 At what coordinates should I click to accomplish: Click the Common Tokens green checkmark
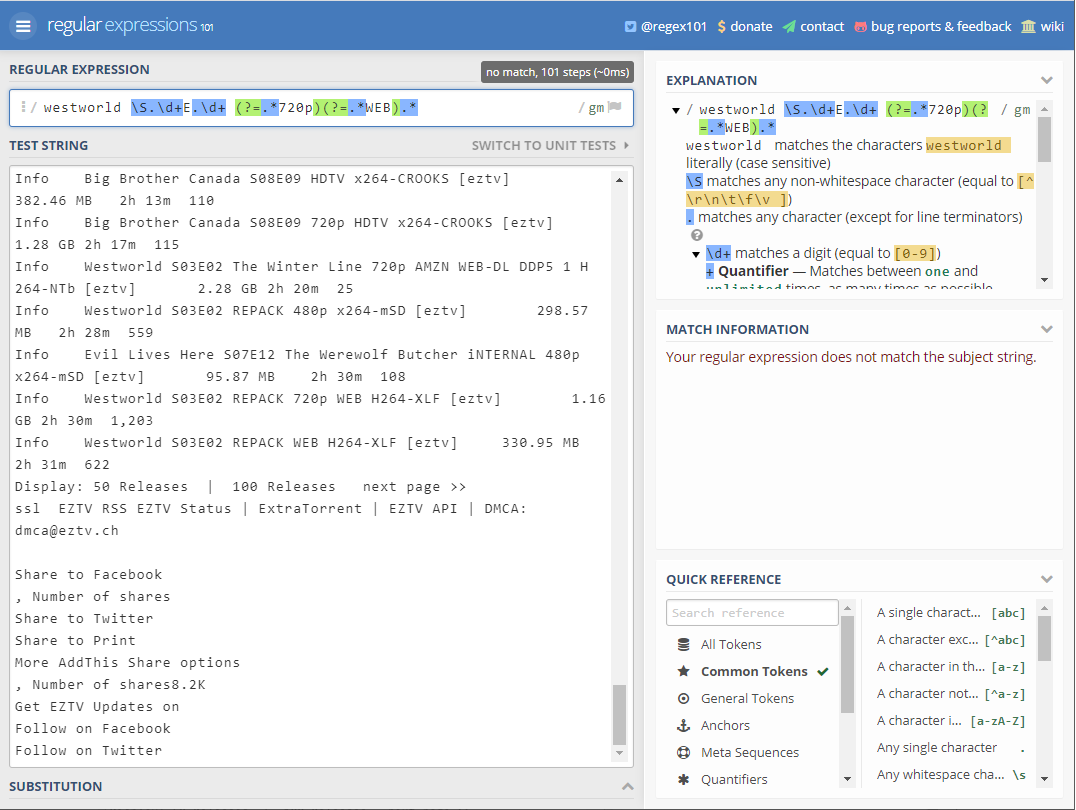pyautogui.click(x=823, y=671)
